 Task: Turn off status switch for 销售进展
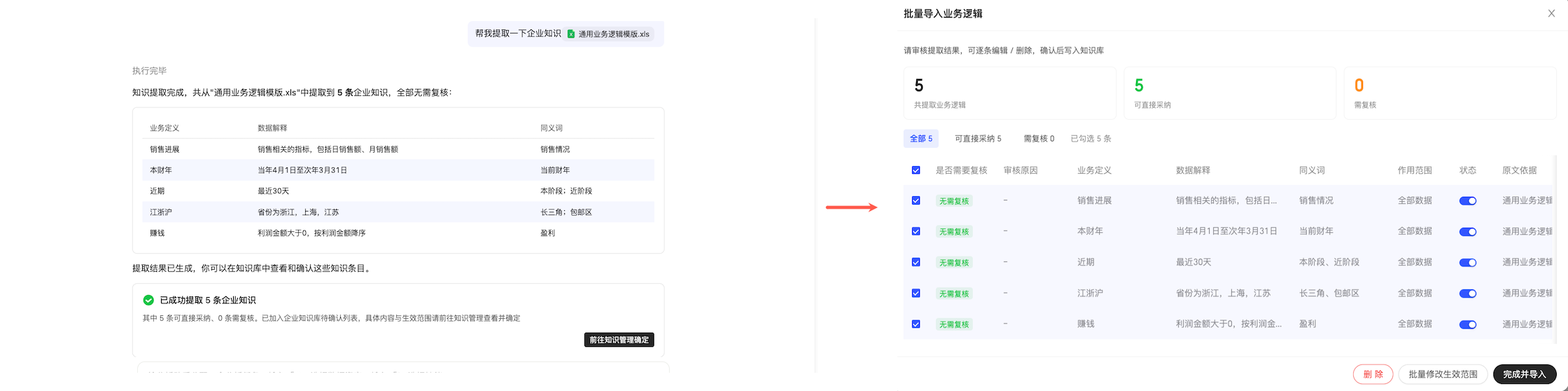(x=1468, y=201)
